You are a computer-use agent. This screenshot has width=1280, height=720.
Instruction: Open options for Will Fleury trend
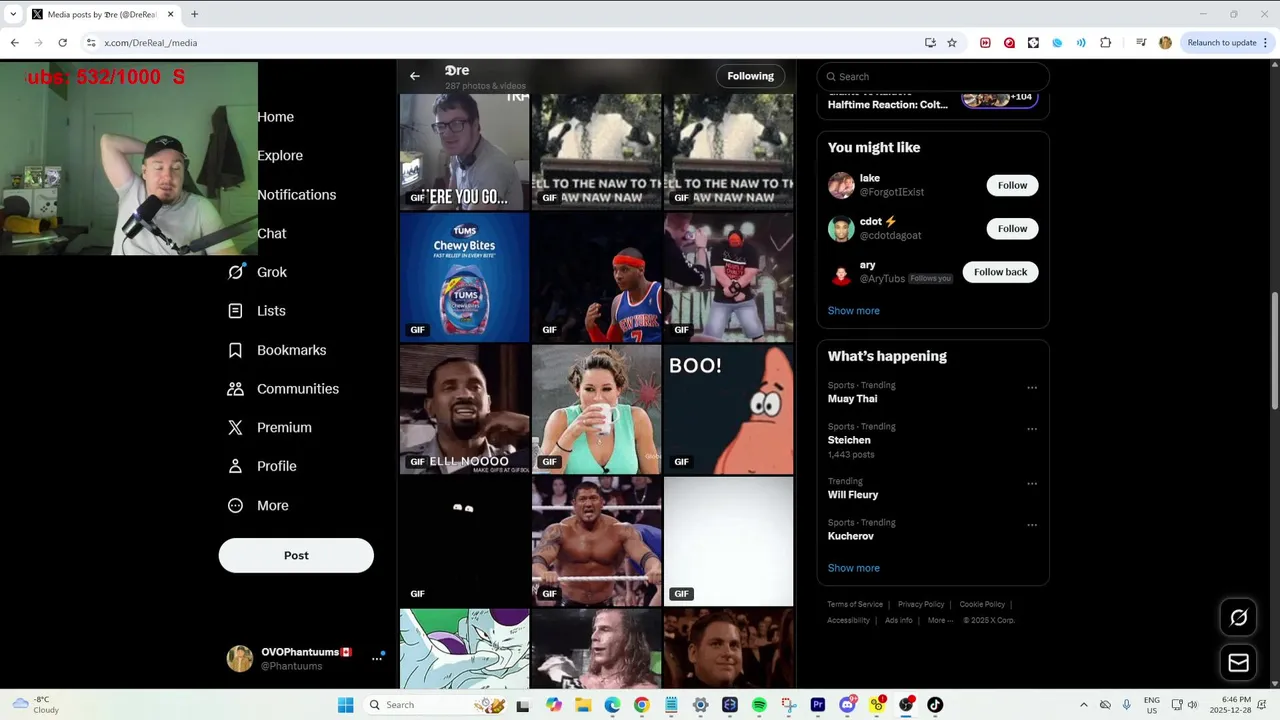click(x=1032, y=484)
